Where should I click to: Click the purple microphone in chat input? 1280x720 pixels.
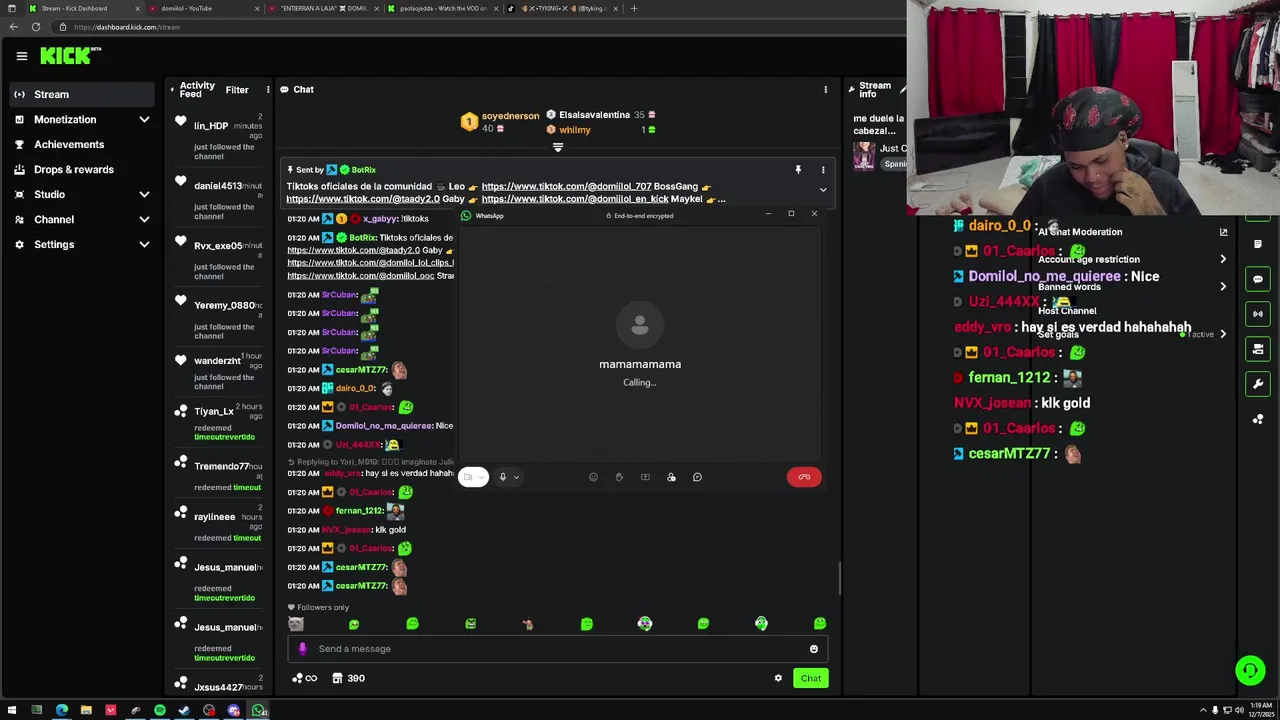[x=302, y=649]
